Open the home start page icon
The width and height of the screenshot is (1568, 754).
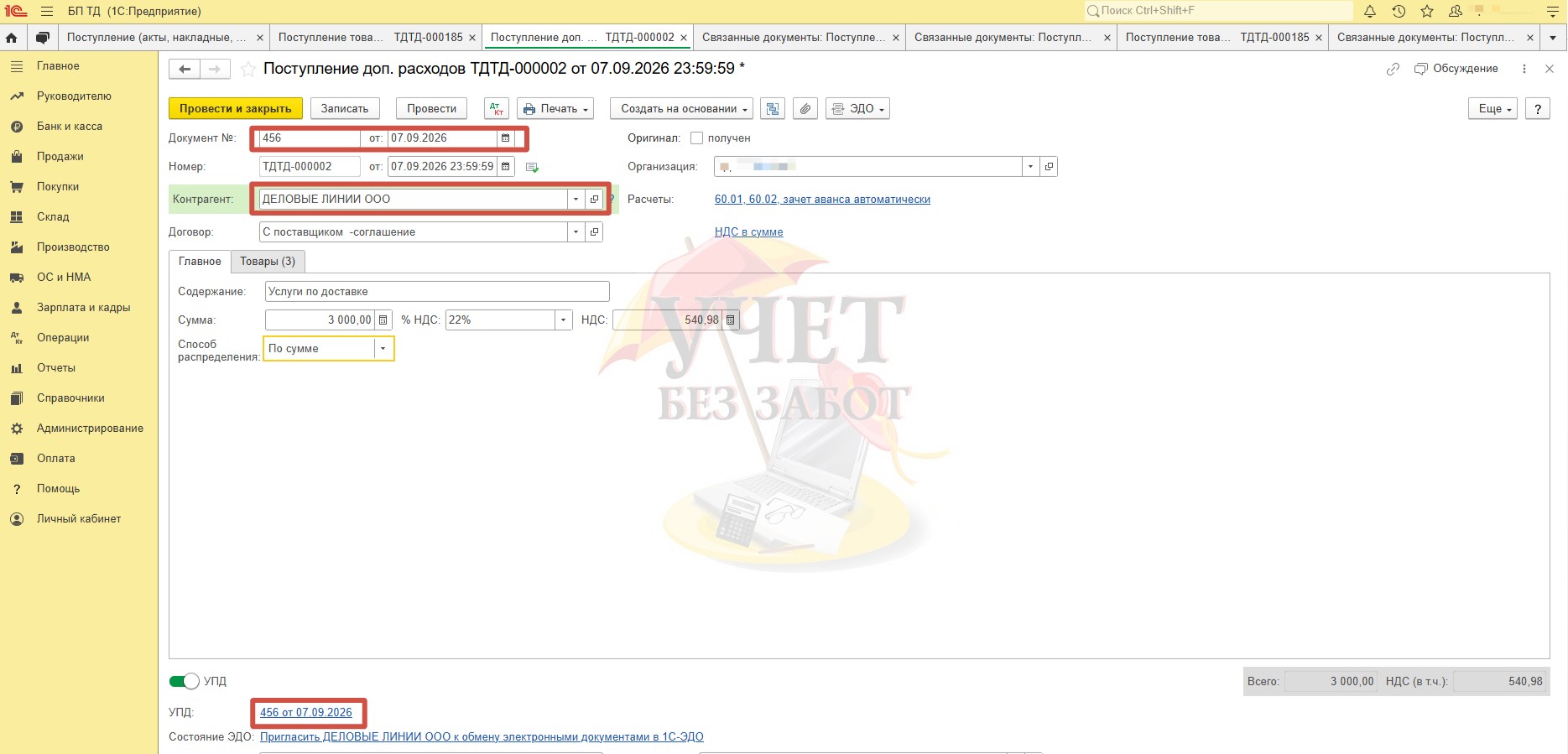click(x=12, y=38)
